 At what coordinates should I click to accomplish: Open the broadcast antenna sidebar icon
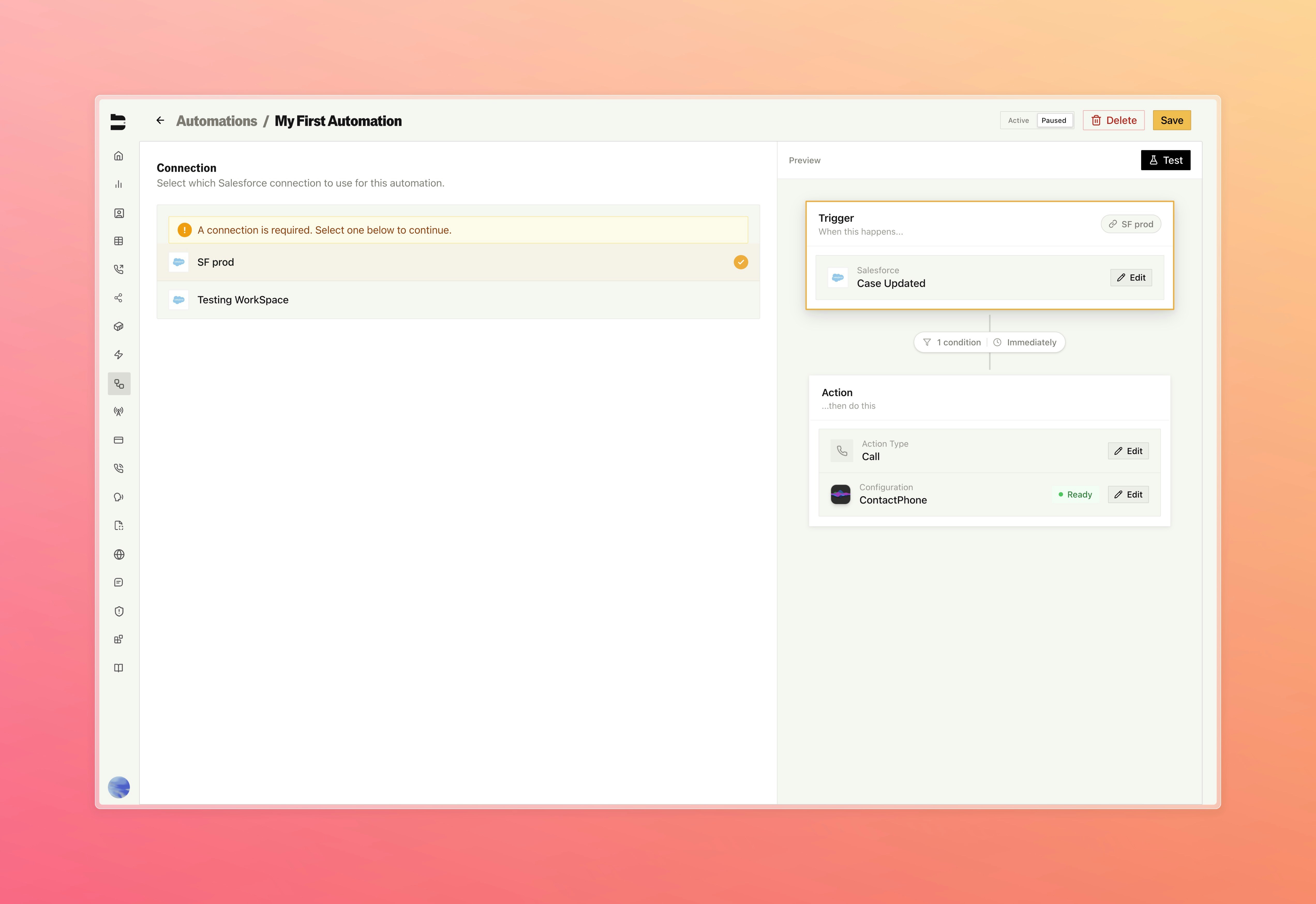click(119, 411)
